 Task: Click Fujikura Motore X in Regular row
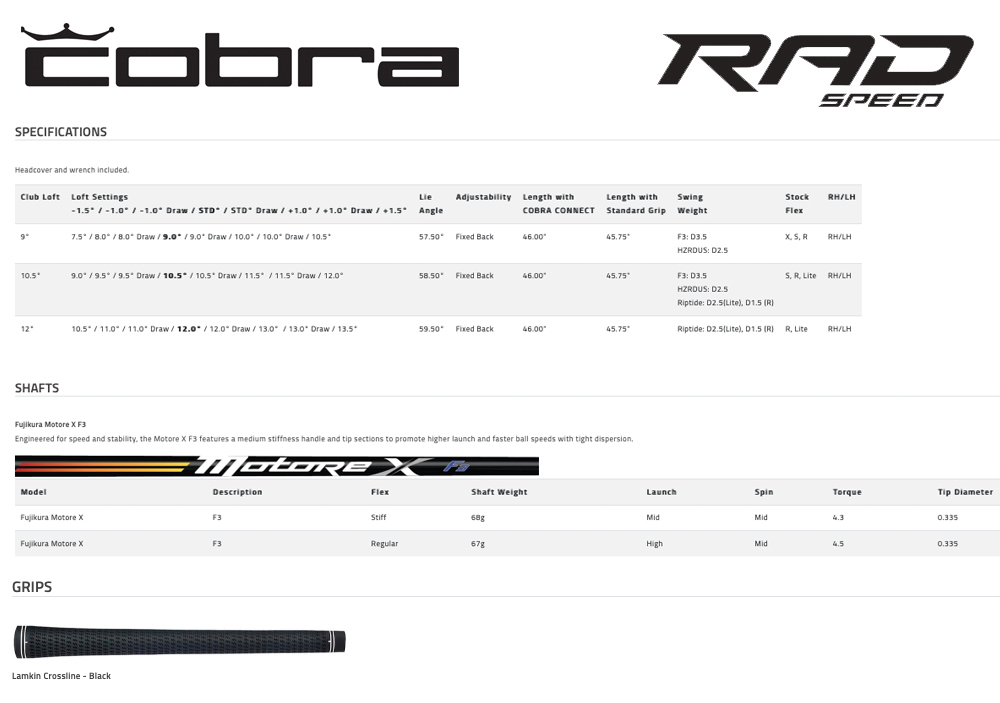[52, 544]
